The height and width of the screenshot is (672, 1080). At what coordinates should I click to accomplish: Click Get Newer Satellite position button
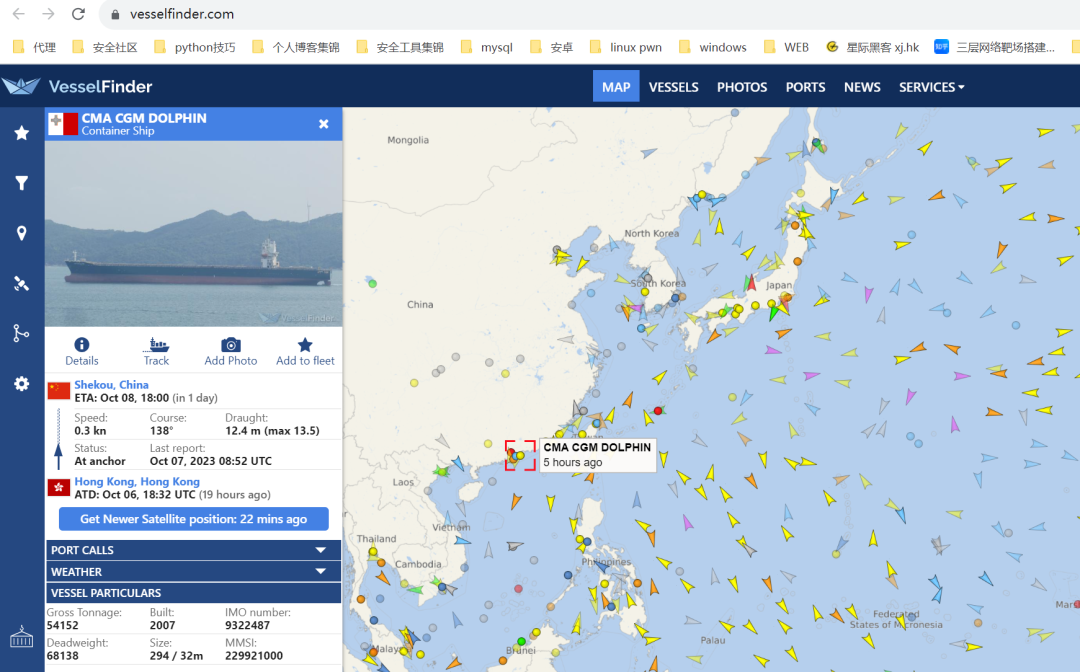pyautogui.click(x=194, y=519)
